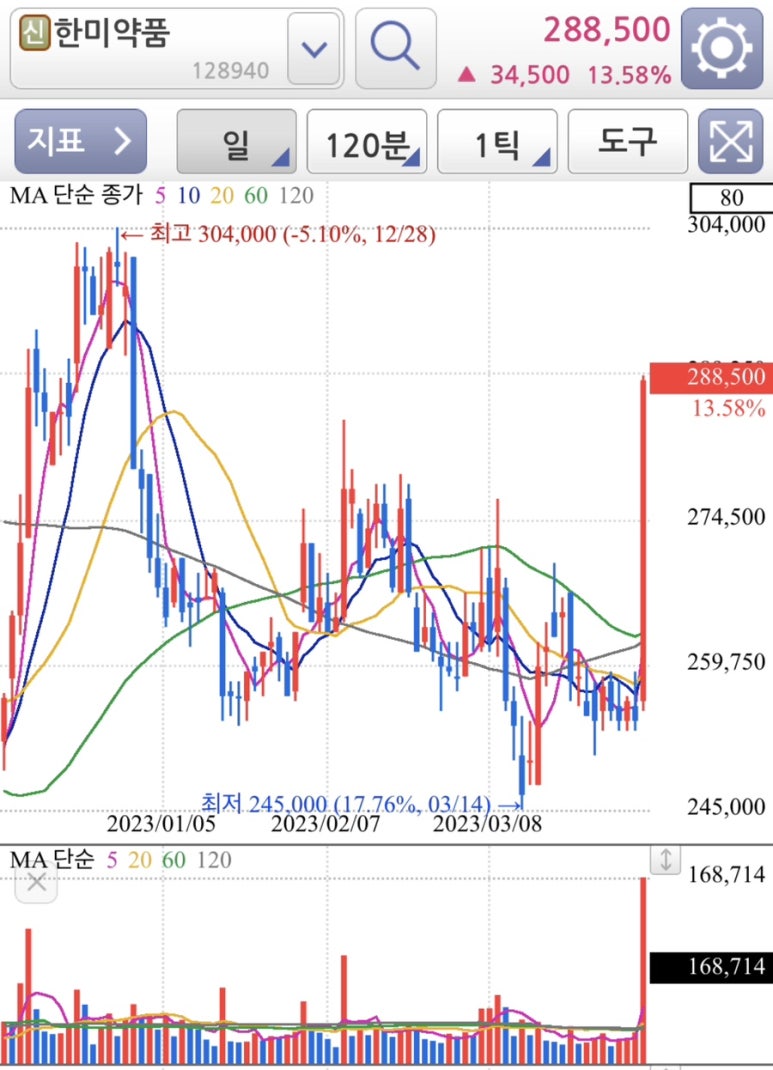Tap the 한미약품 stock name field

tap(177, 48)
